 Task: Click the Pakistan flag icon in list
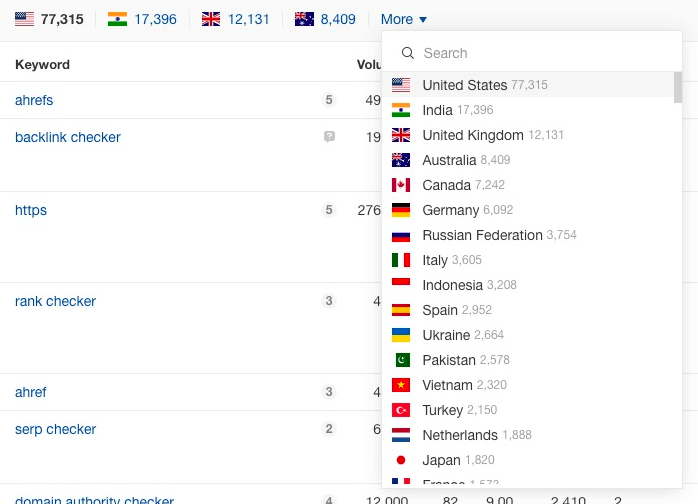(402, 360)
